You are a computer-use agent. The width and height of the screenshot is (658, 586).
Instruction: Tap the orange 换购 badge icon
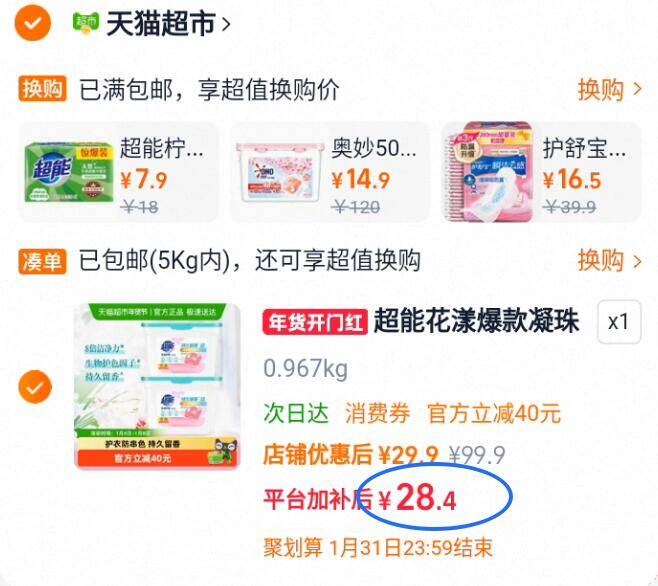[x=42, y=89]
